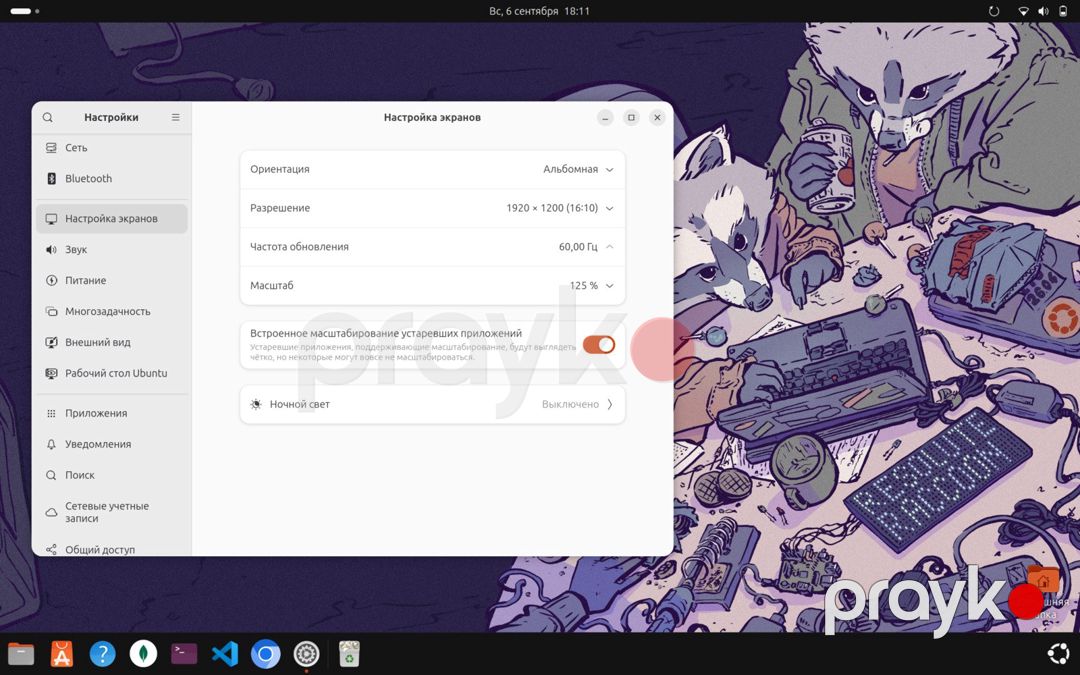Click the sun icon for Ночной свет
Image resolution: width=1080 pixels, height=675 pixels.
pos(256,404)
